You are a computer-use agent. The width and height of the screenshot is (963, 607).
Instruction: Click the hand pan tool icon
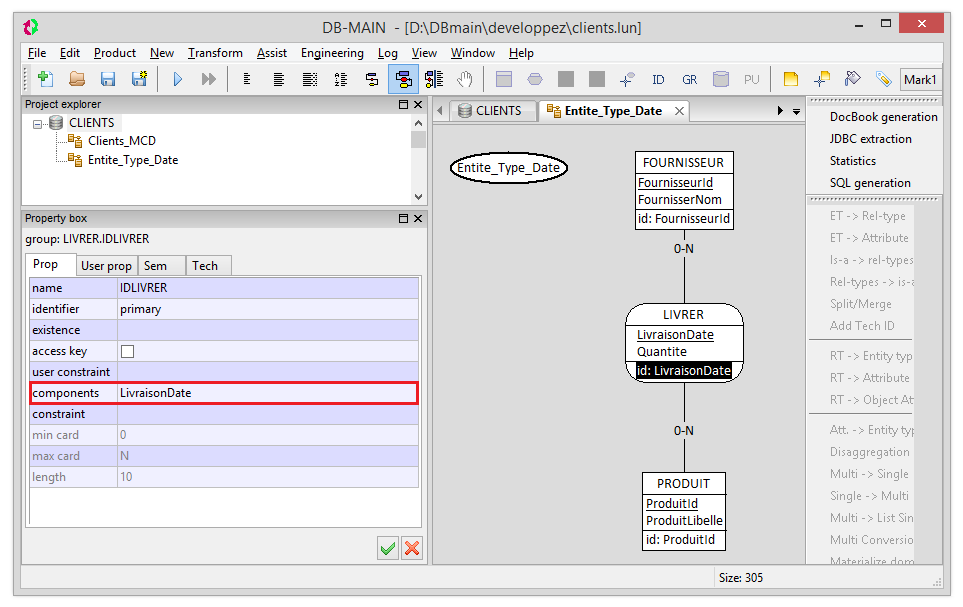(465, 79)
